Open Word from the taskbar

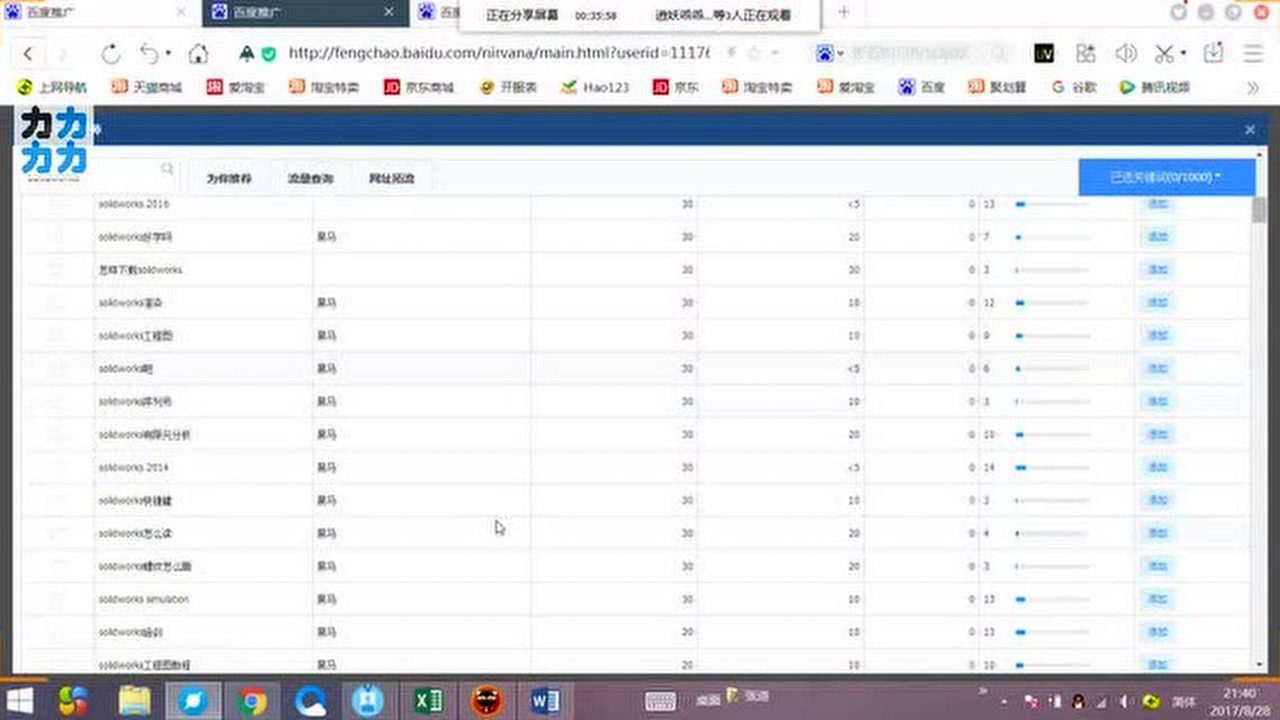(546, 701)
